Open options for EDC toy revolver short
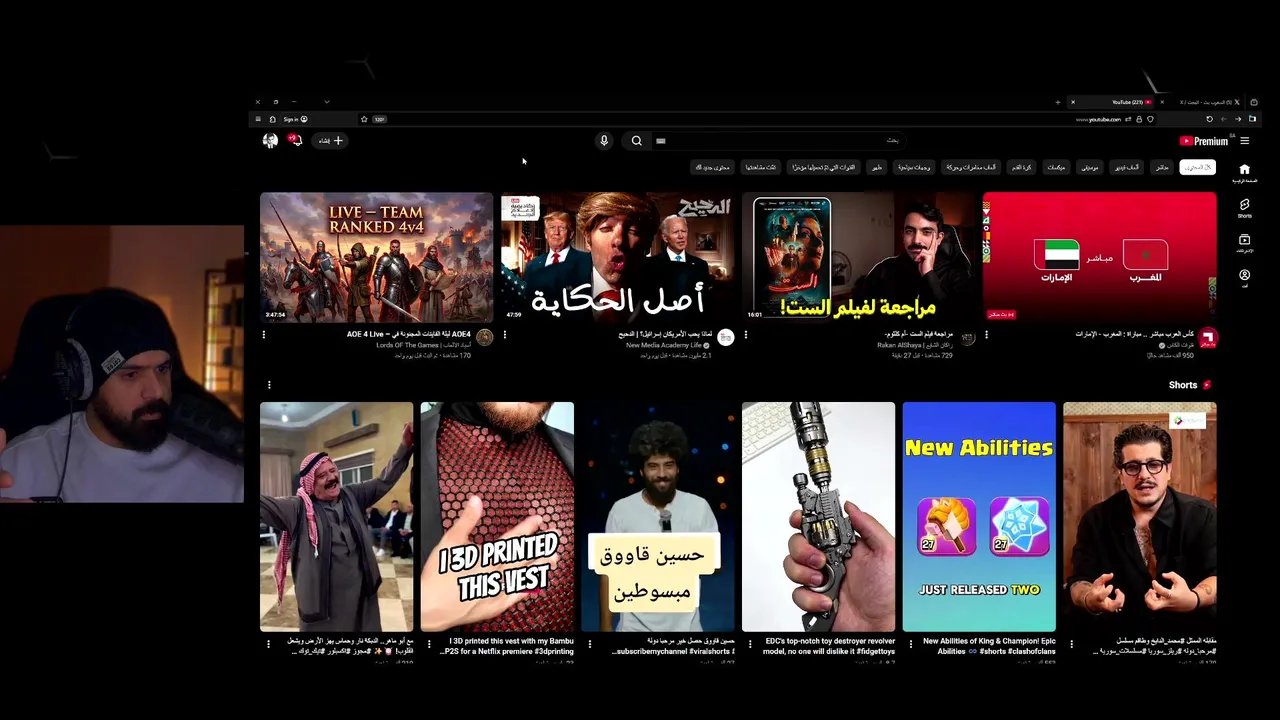This screenshot has width=1280, height=720. click(x=750, y=644)
